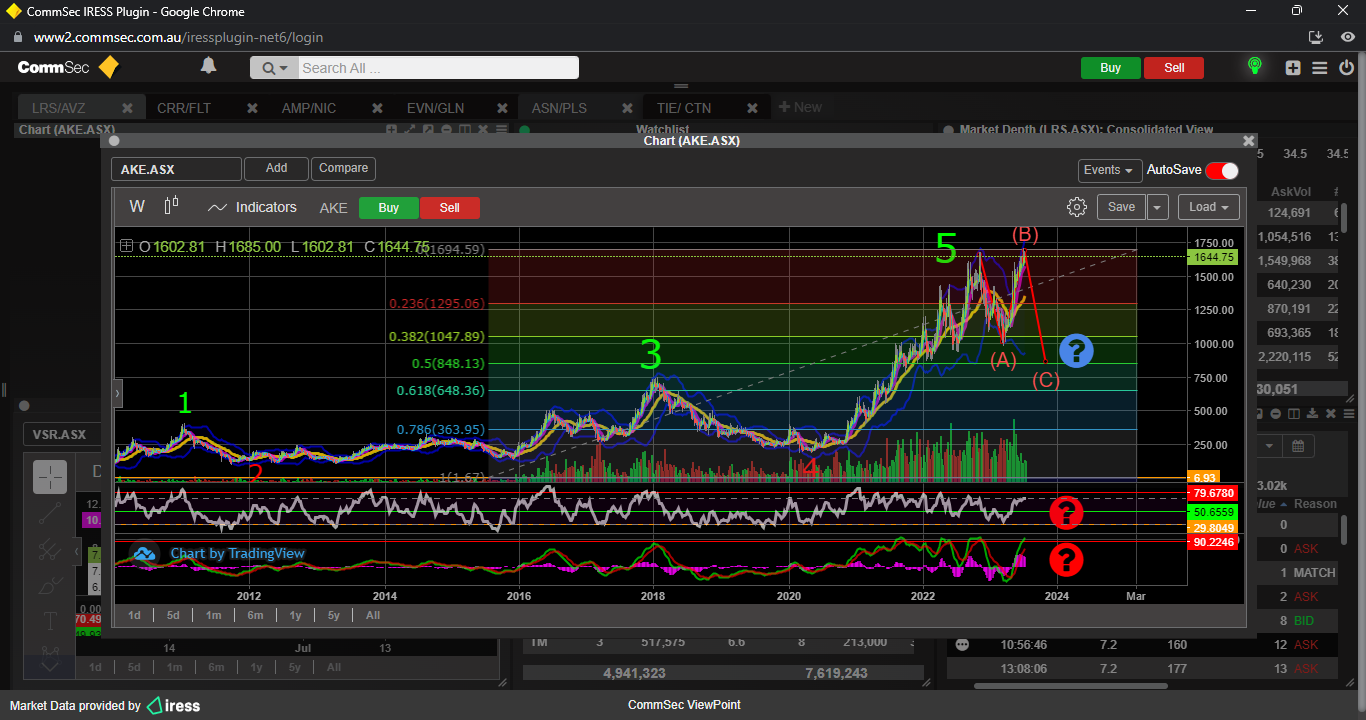Toggle the AutoSave switch

[x=1221, y=171]
